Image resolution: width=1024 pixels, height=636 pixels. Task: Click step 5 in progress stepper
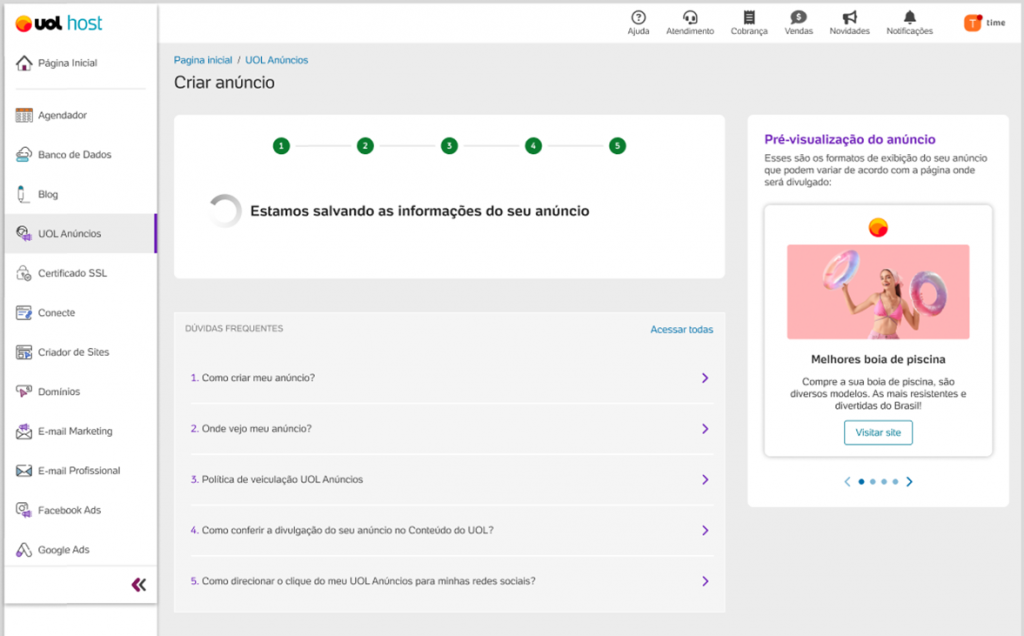[x=617, y=146]
